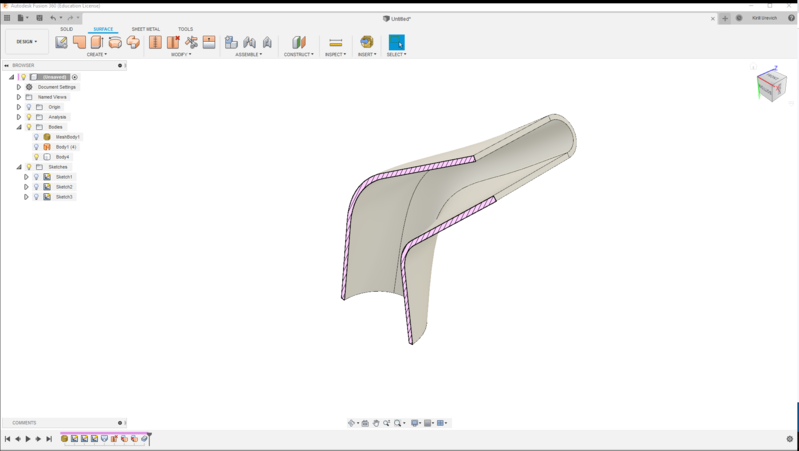
Task: Open the MODIFY dropdown menu
Action: [181, 55]
